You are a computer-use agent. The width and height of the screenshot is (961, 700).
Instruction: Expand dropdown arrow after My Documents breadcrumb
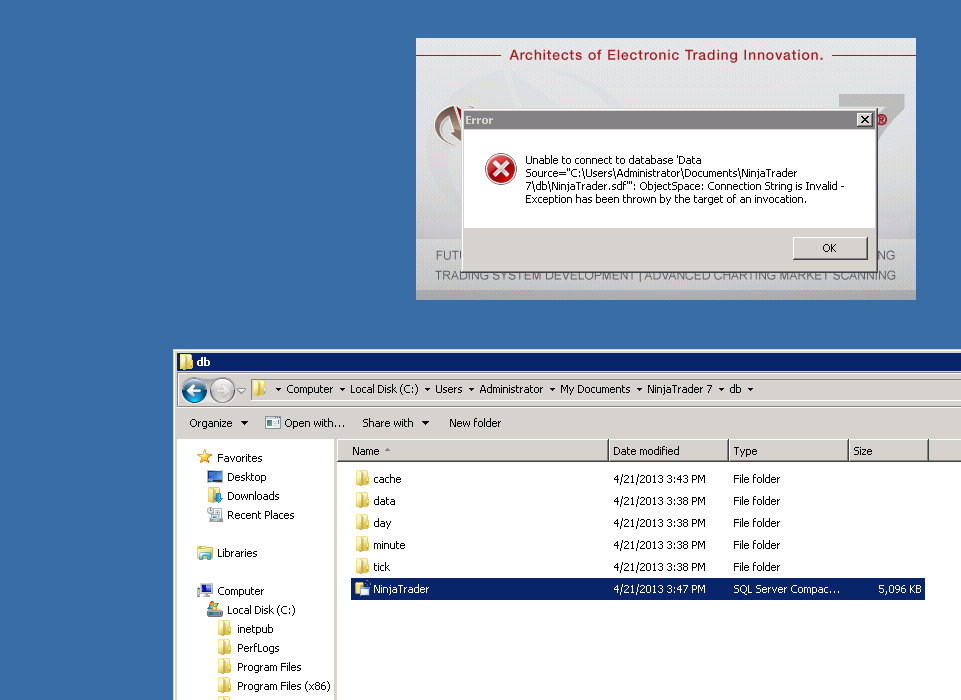click(x=639, y=390)
